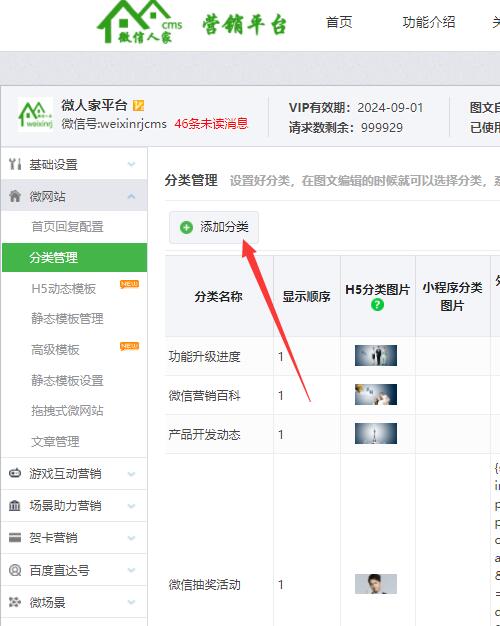Screen dimensions: 500x626
Task: Click the 请求数剩余 value 999929
Action: pos(382,128)
